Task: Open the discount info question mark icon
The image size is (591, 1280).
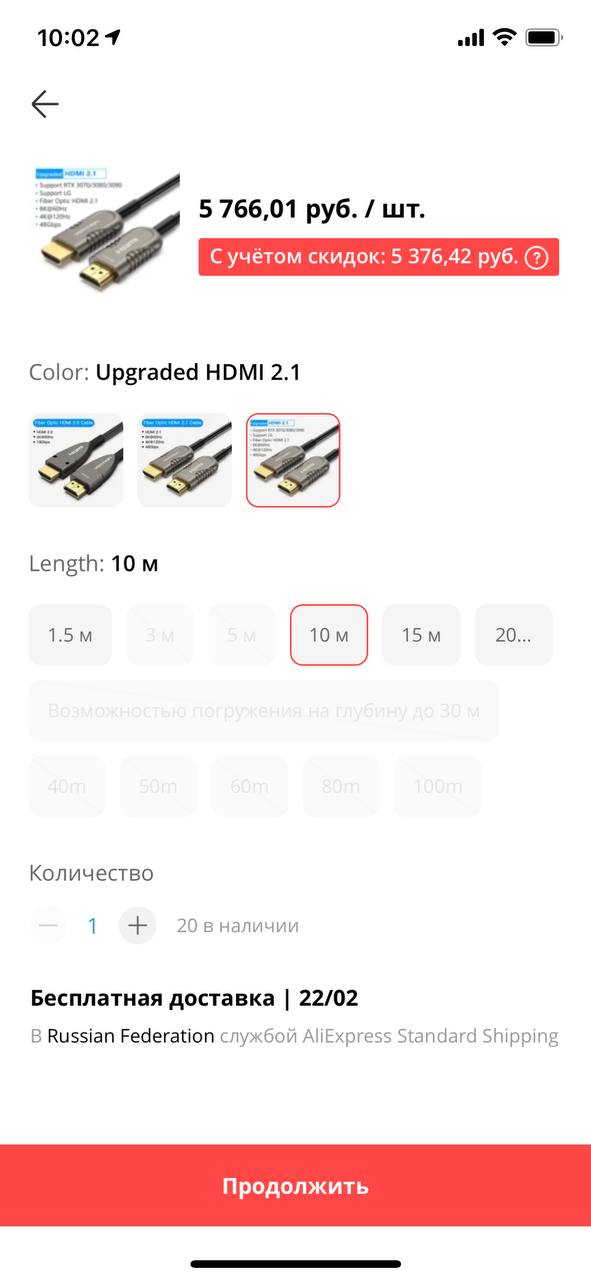Action: [x=537, y=257]
